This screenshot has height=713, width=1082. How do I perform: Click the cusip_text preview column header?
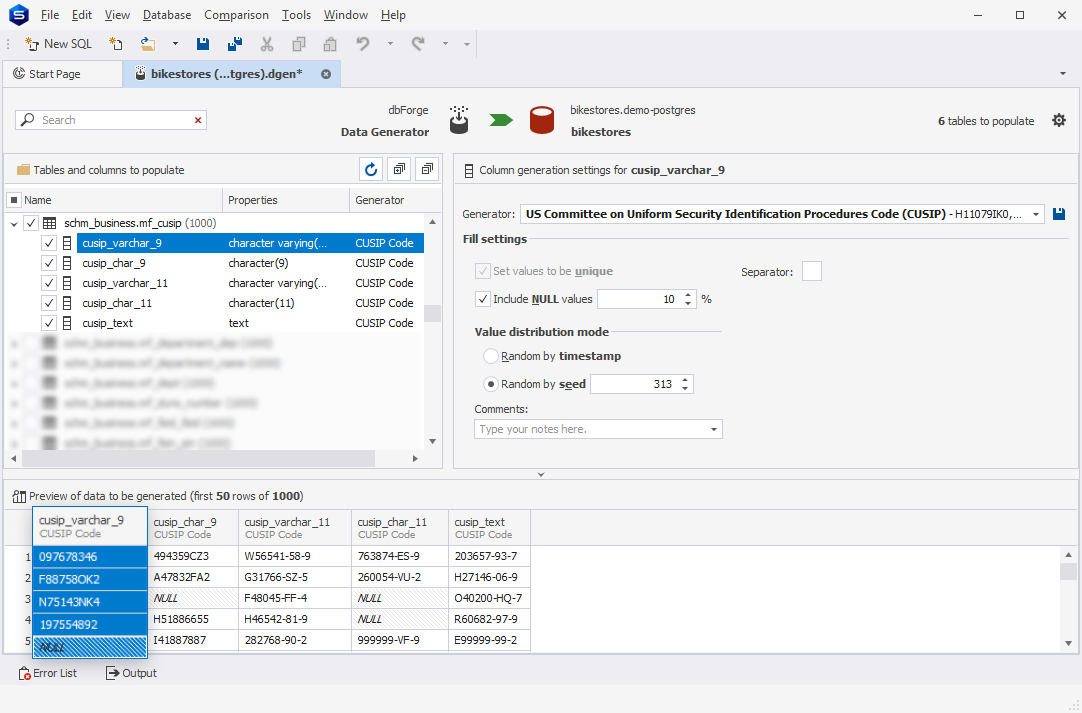click(489, 528)
